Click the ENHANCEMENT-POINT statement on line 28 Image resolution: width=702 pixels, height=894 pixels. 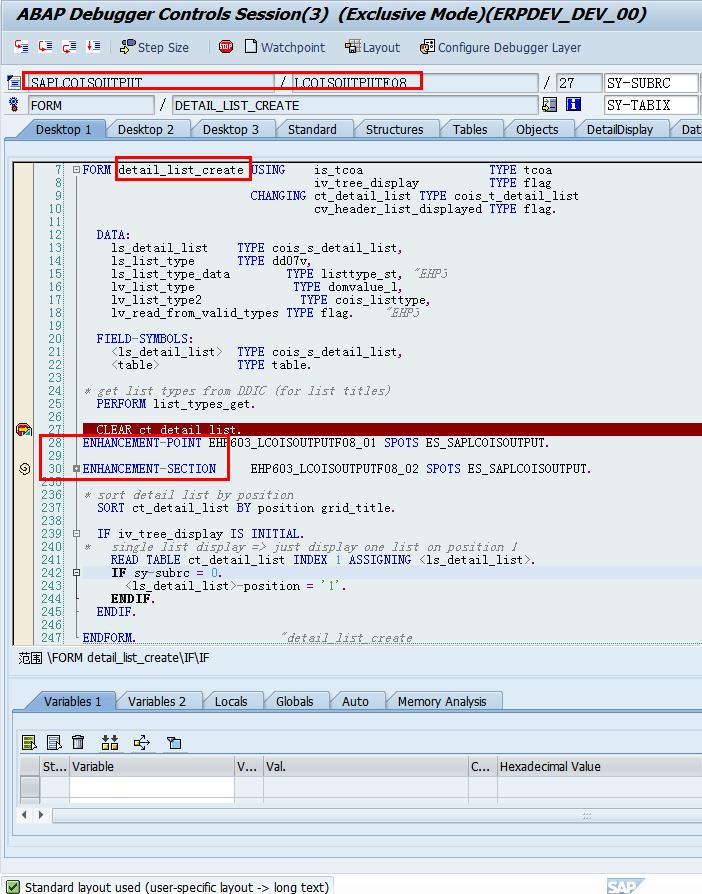316,443
